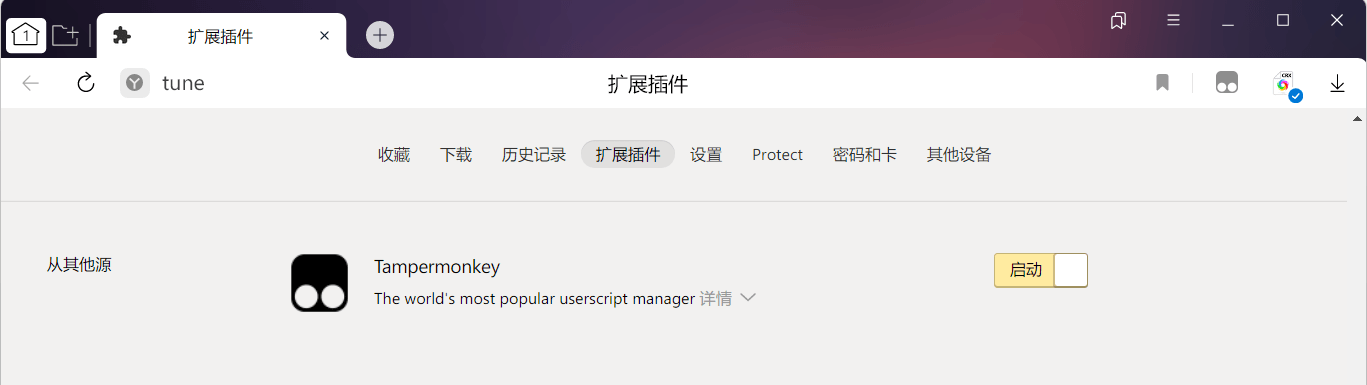This screenshot has width=1367, height=385.
Task: Select the 扩展插件 browser tab
Action: pyautogui.click(x=221, y=36)
